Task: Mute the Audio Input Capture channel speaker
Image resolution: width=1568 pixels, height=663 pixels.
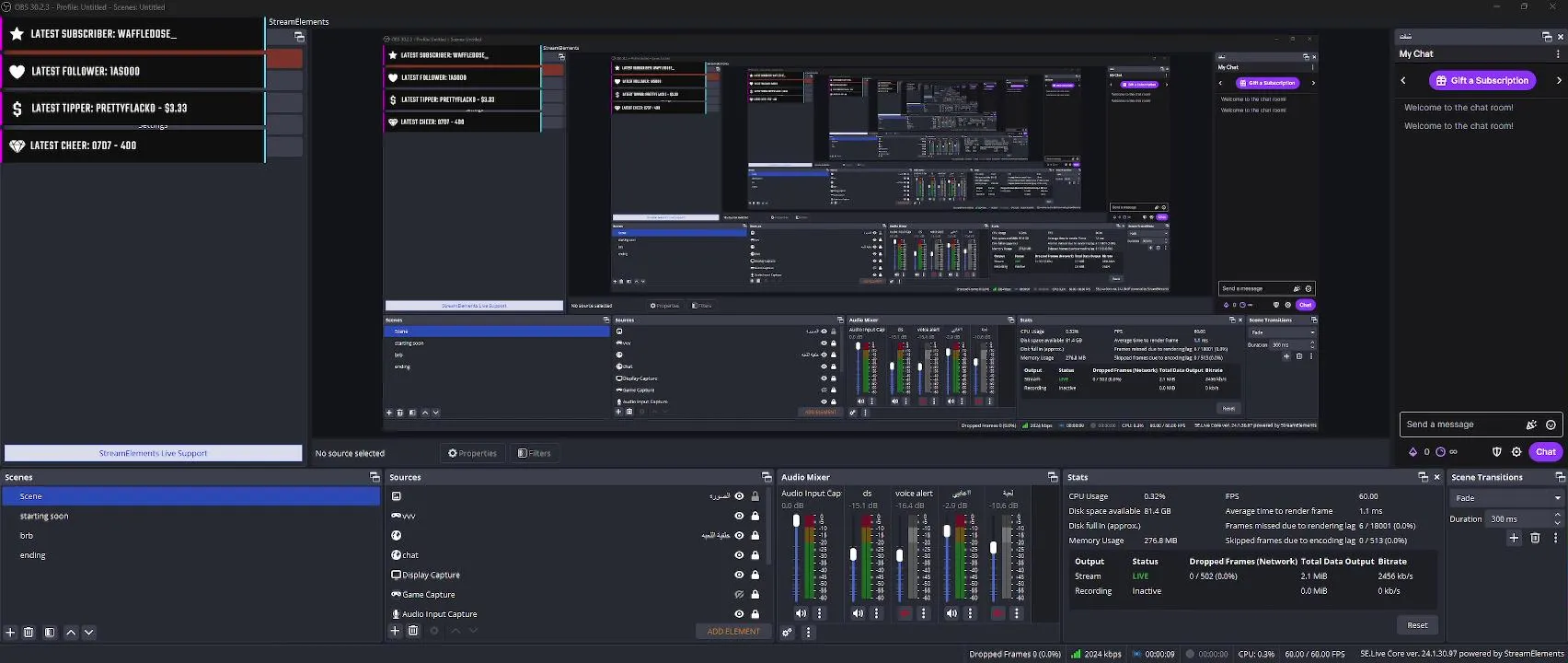Action: [801, 613]
